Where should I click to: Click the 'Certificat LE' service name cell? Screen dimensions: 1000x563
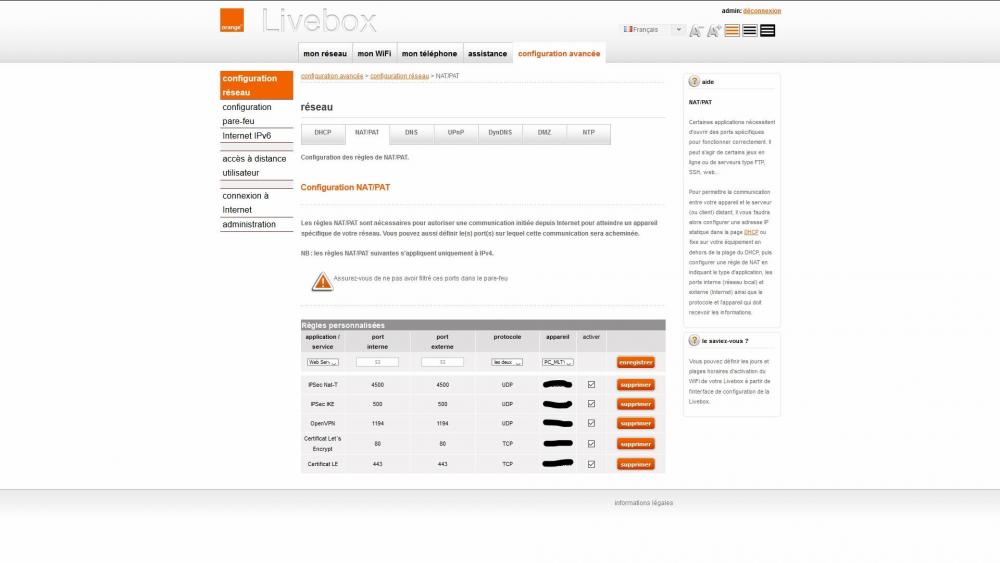(x=323, y=464)
